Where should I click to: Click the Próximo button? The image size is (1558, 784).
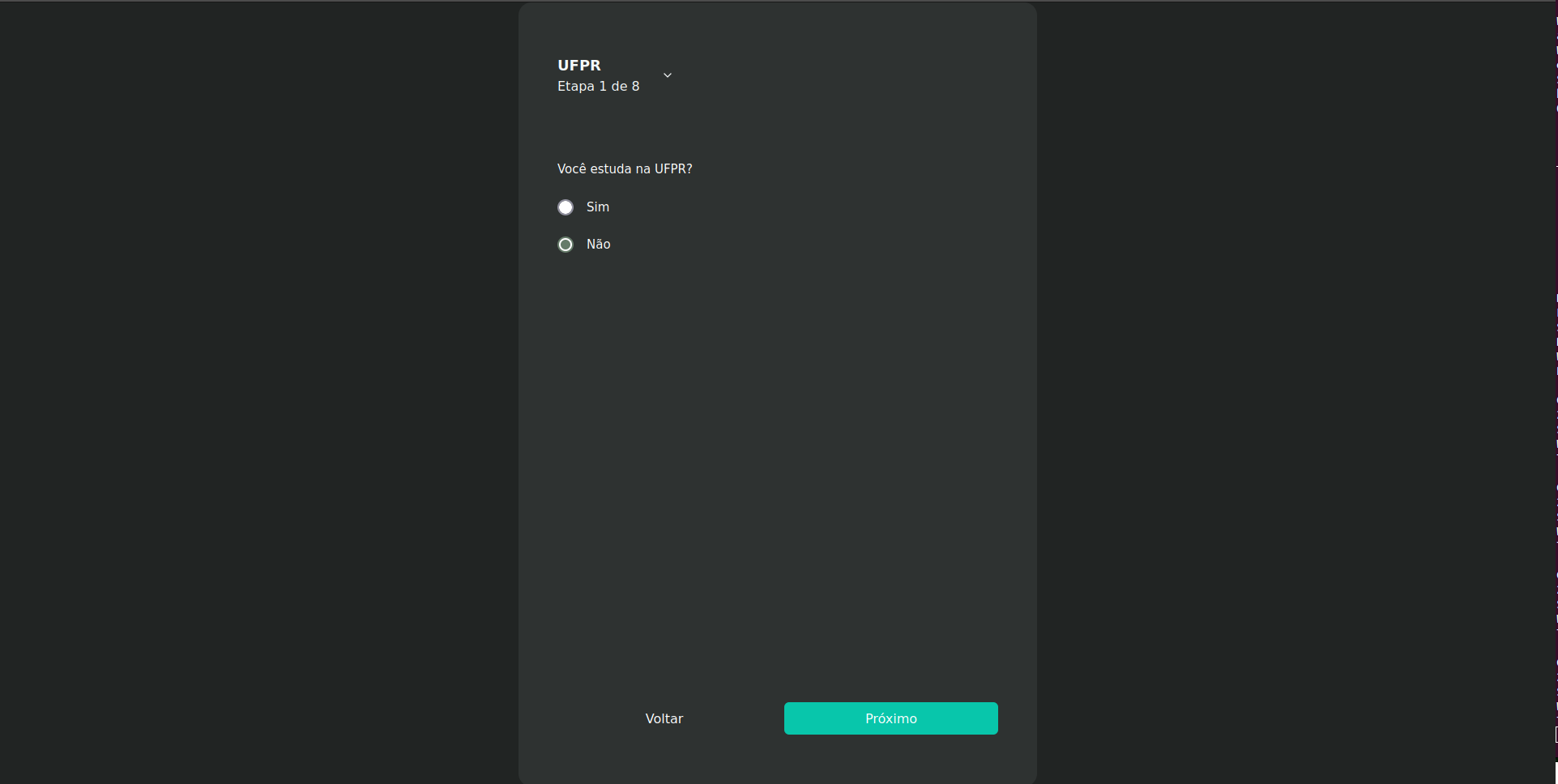[890, 718]
